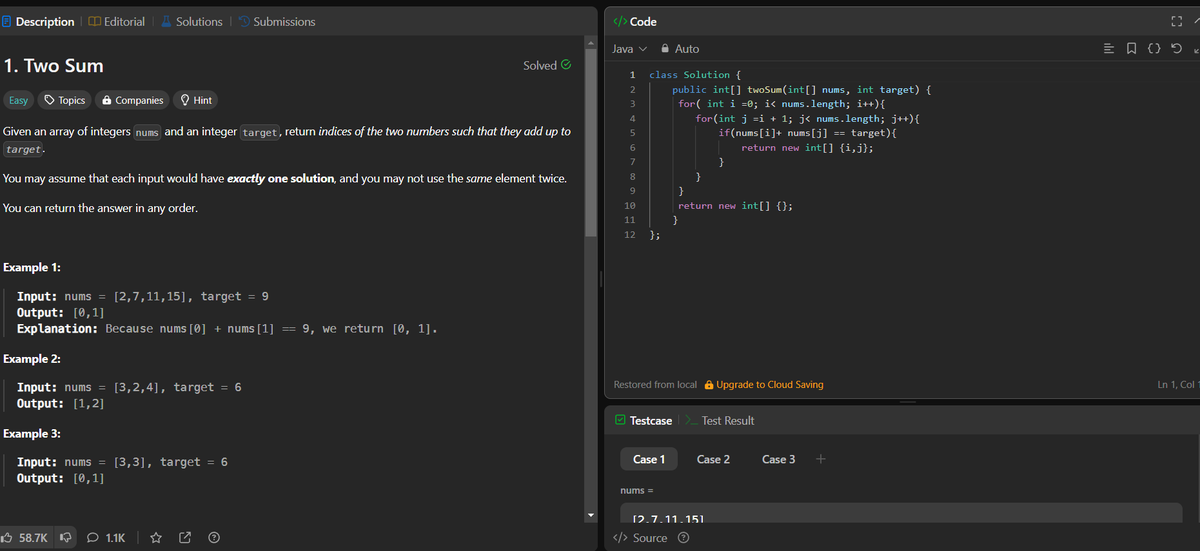Click the Companies tag button

[132, 100]
